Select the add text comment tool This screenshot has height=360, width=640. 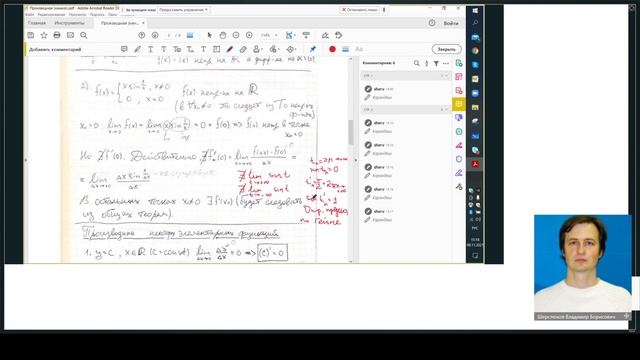point(203,49)
